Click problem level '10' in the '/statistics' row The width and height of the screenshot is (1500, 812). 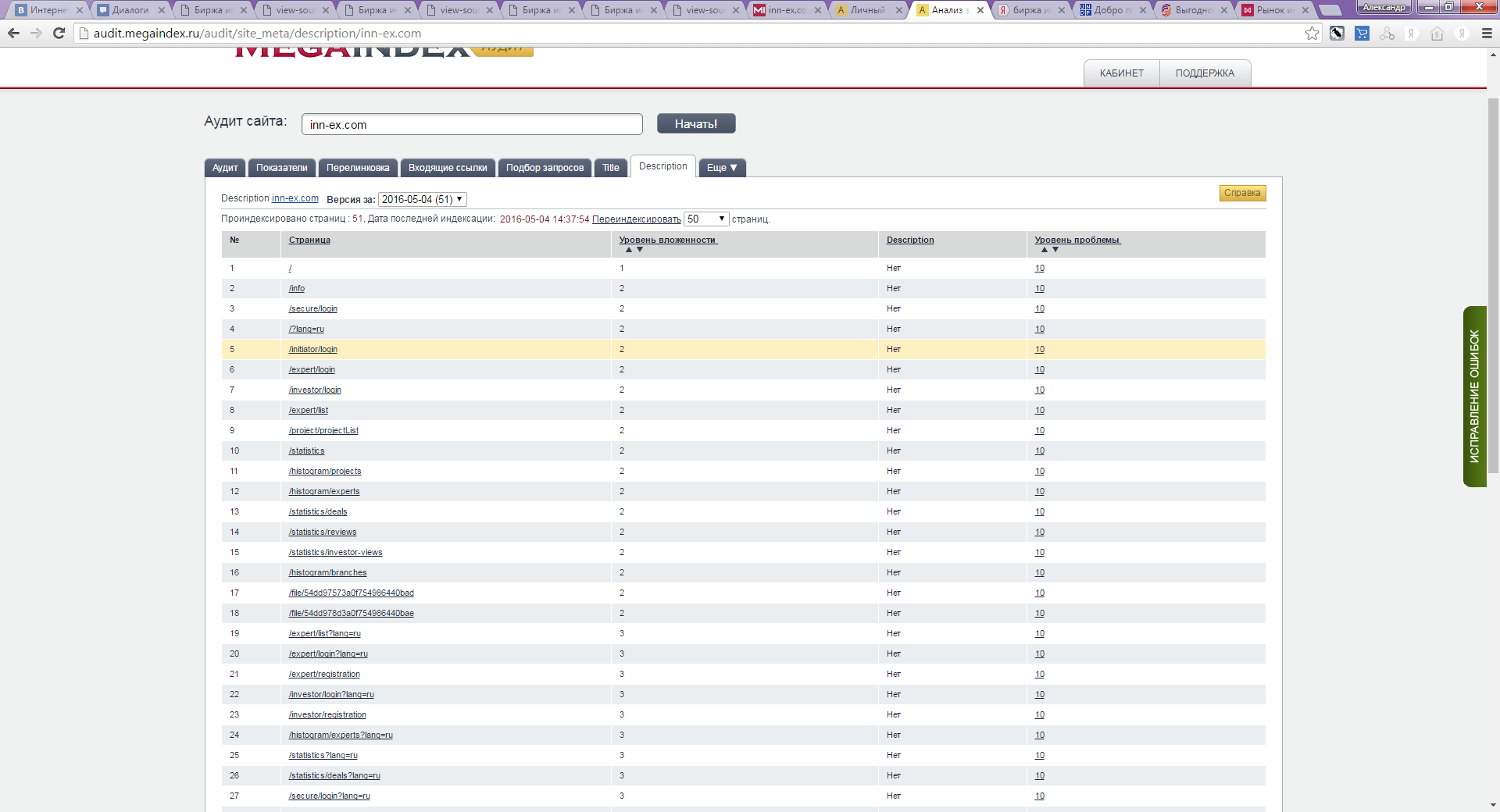point(1040,451)
